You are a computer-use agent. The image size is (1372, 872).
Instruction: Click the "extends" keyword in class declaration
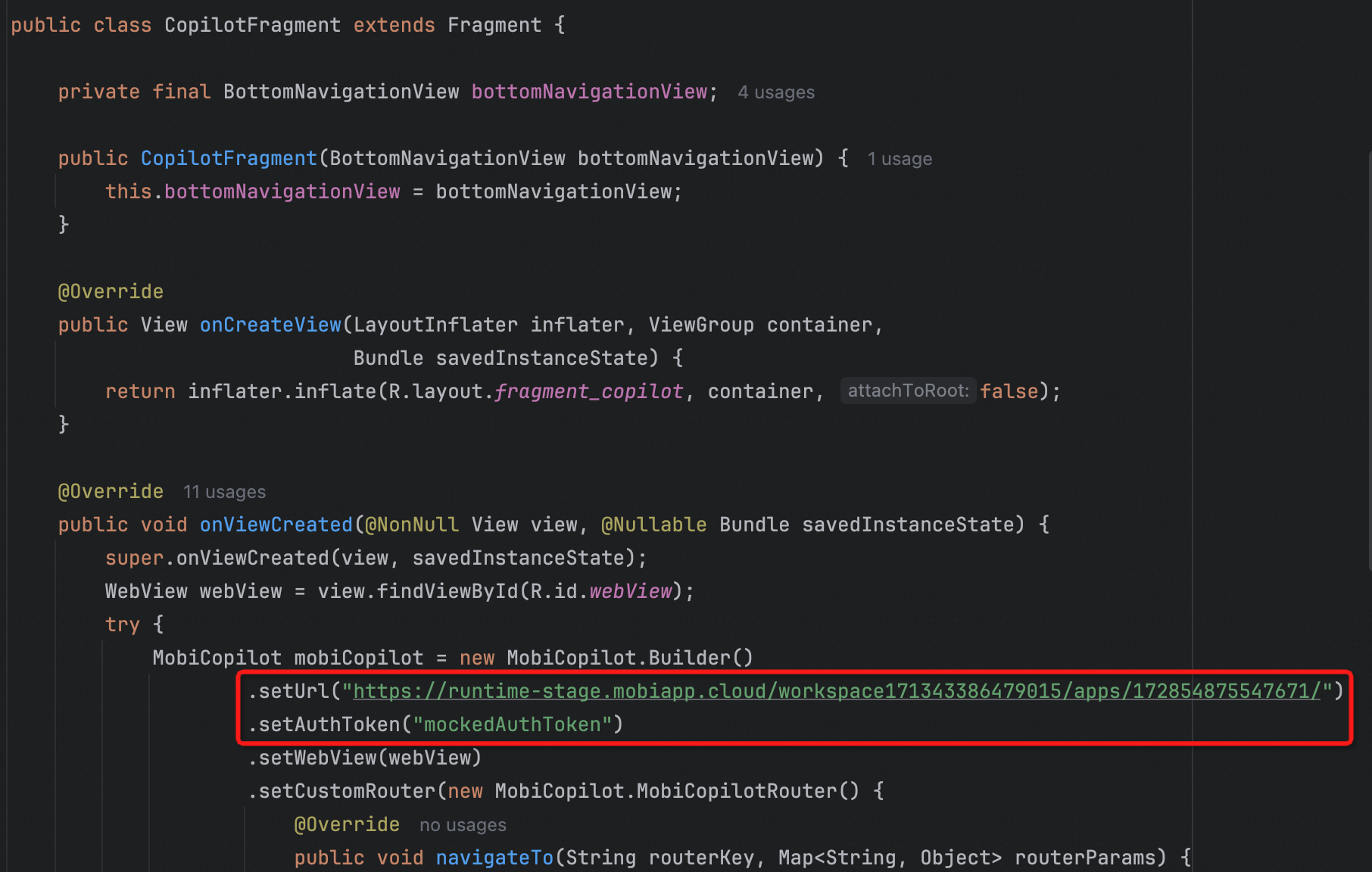(394, 25)
